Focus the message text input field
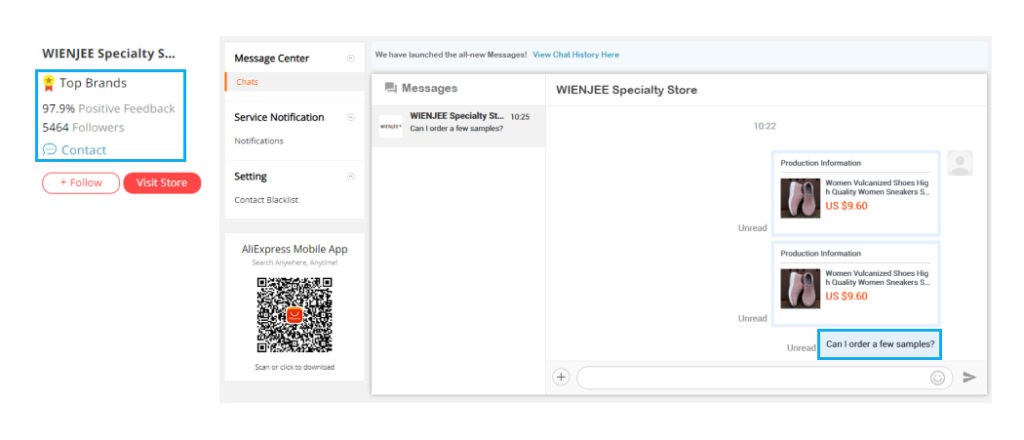This screenshot has width=1024, height=440. [765, 378]
